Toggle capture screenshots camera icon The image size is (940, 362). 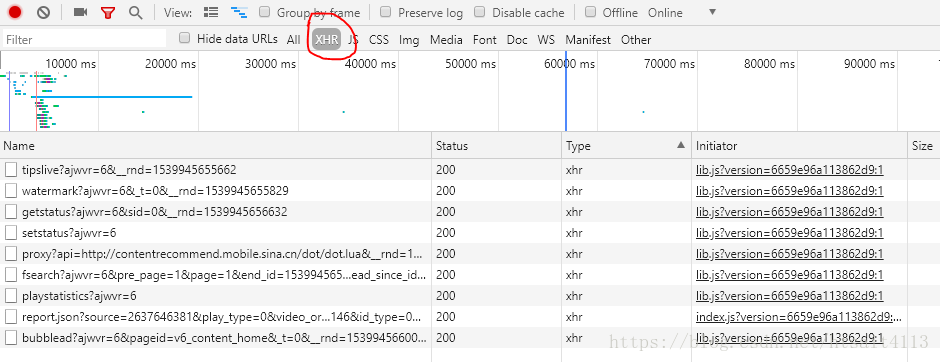[x=80, y=12]
